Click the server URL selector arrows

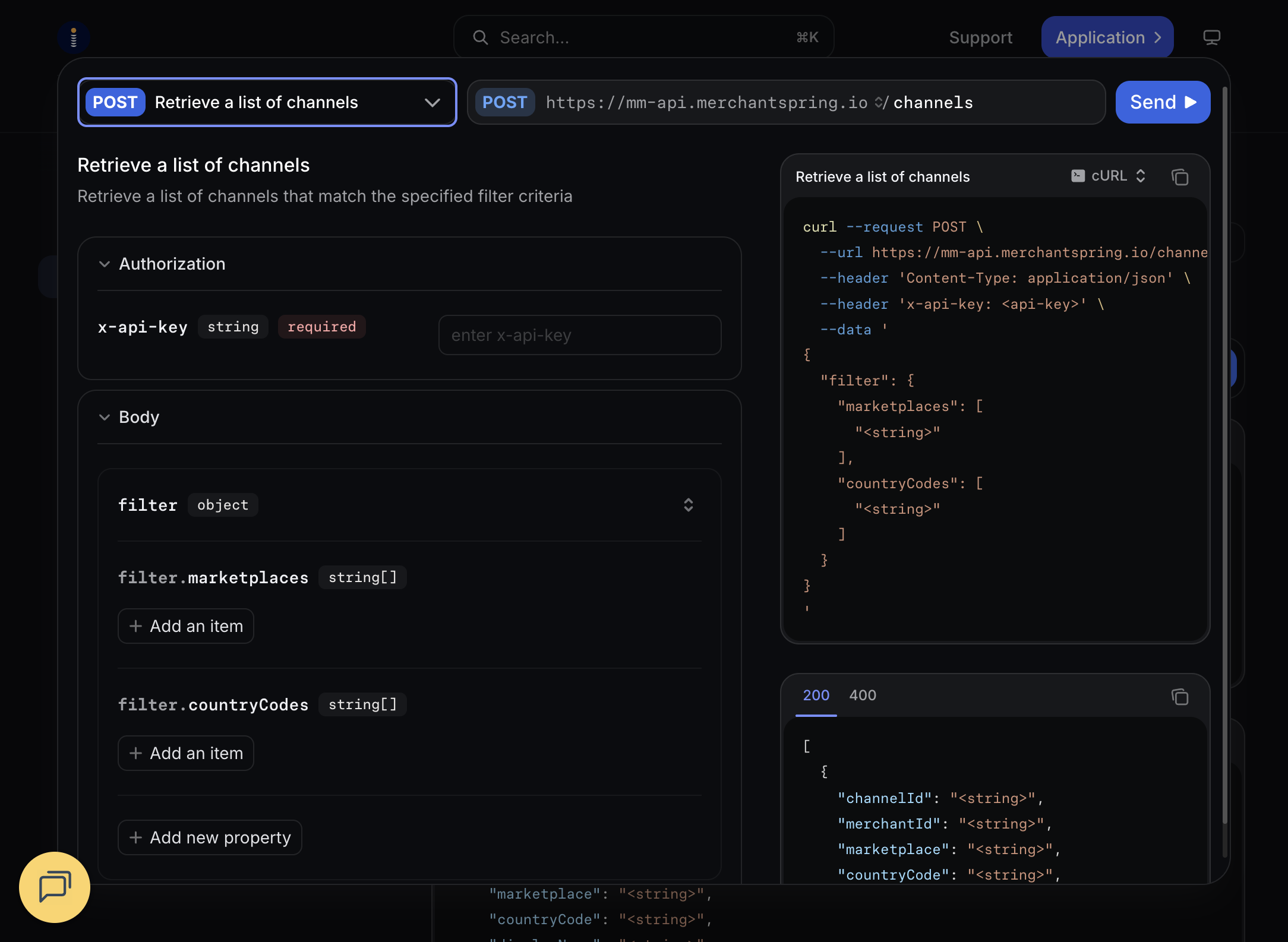pyautogui.click(x=879, y=103)
